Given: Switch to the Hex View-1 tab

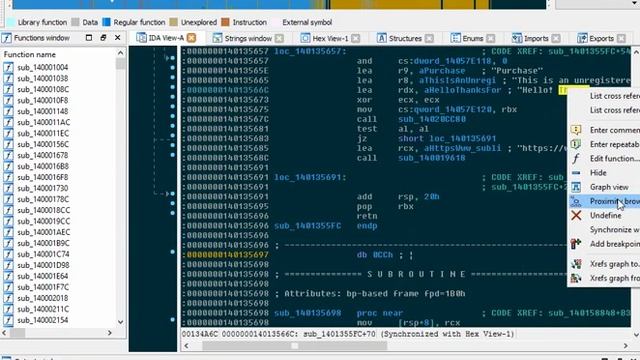Looking at the screenshot, I should (x=330, y=38).
